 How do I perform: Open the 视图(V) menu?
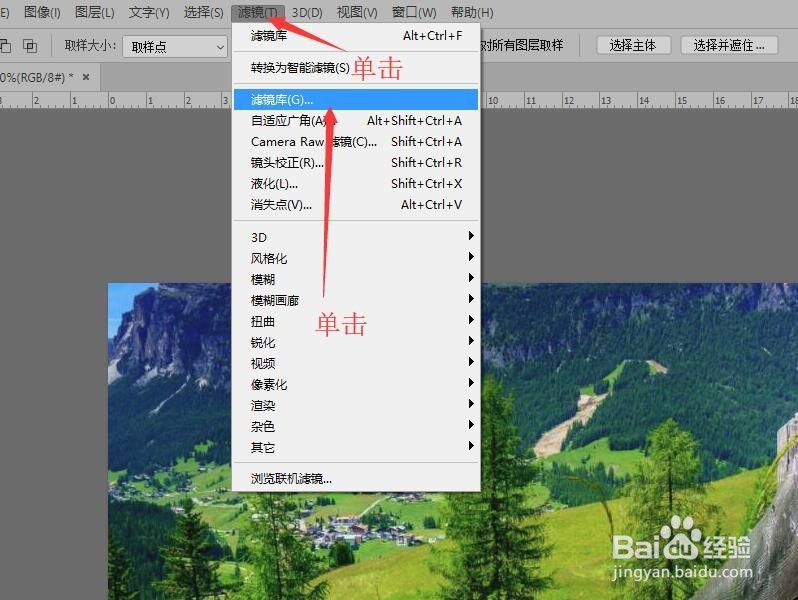[x=357, y=12]
